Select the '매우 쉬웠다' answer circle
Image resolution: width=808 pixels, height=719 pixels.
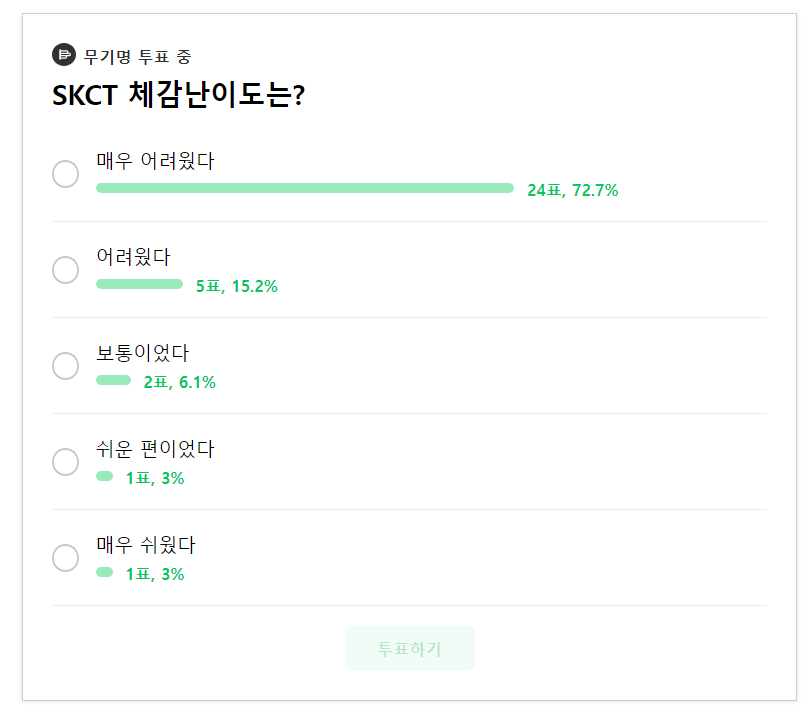[x=65, y=557]
